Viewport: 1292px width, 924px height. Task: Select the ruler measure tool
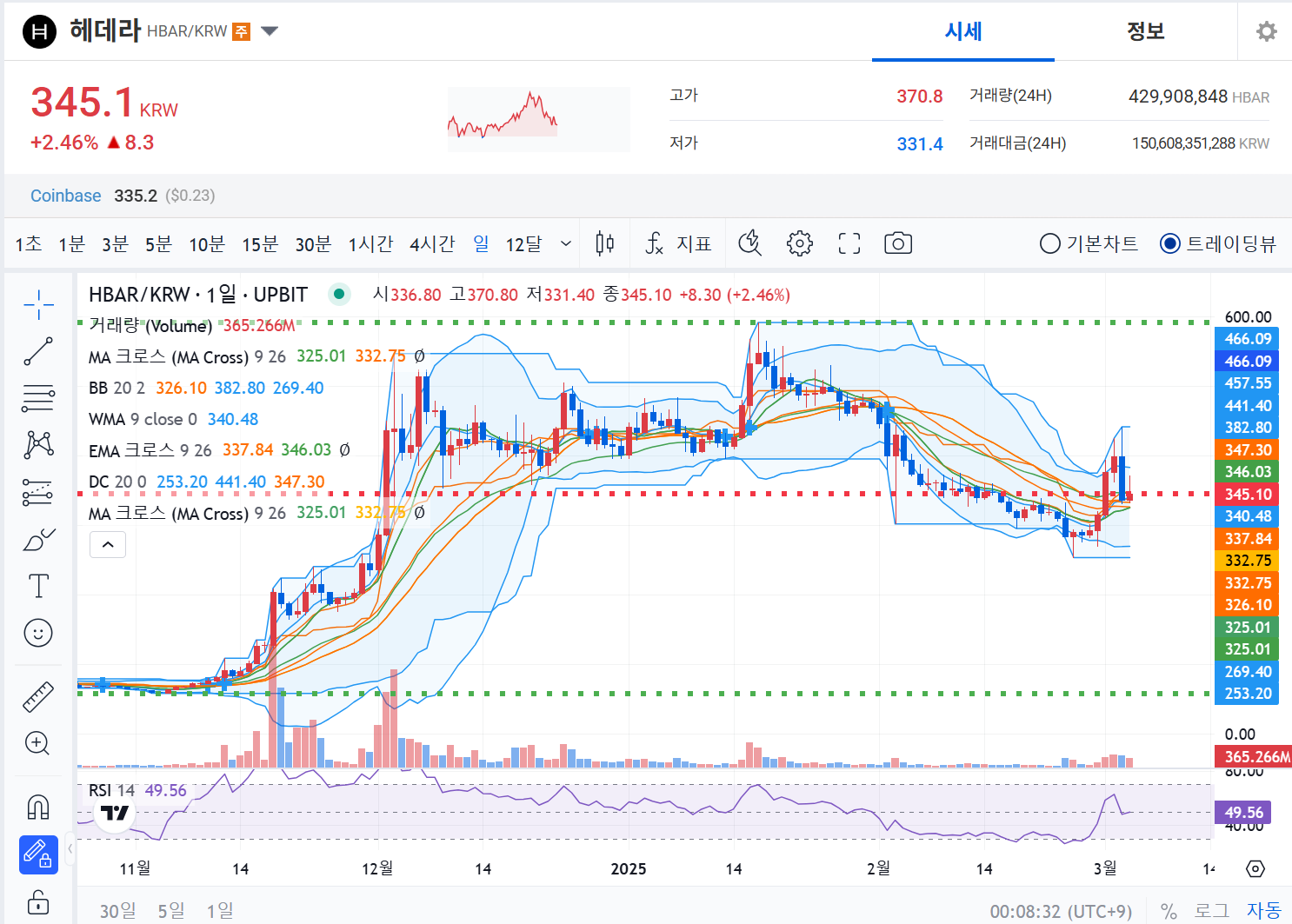[38, 696]
